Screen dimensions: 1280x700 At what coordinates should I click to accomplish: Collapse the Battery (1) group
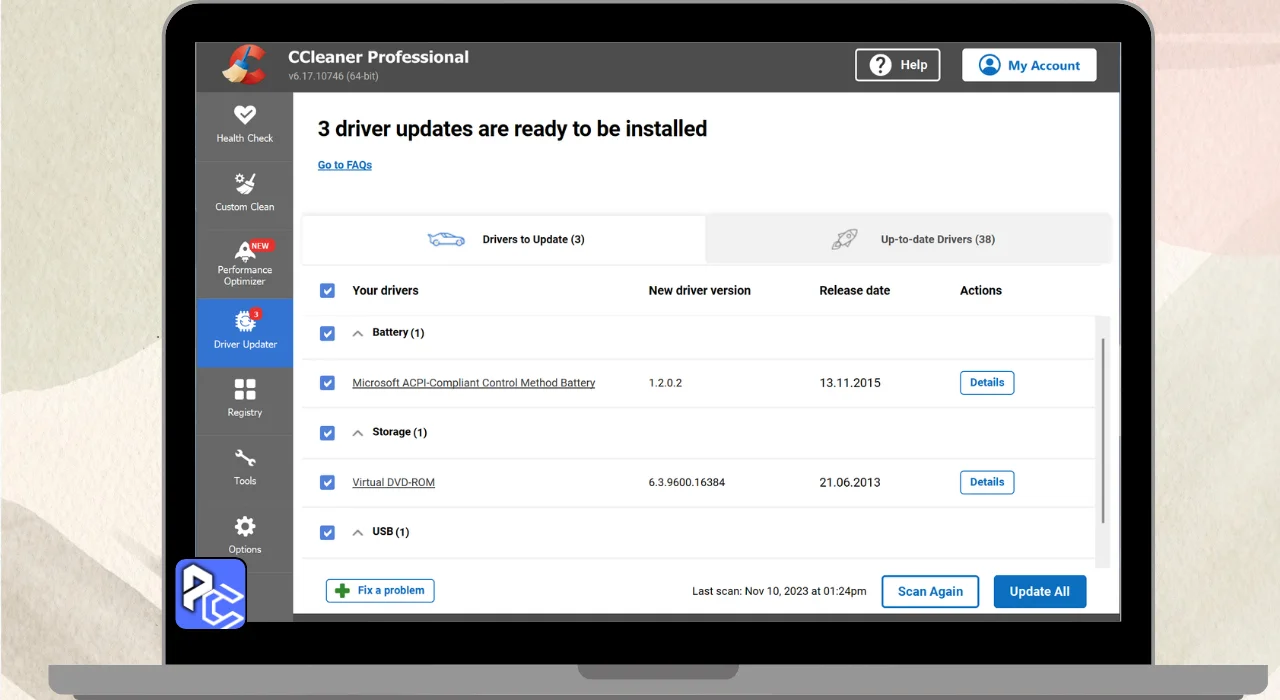[358, 333]
